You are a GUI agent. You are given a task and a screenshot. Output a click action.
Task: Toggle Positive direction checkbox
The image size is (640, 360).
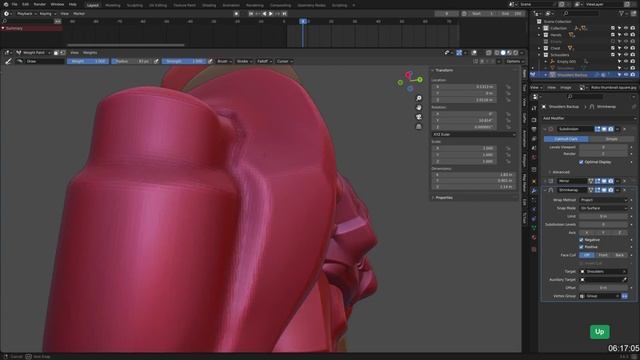point(581,247)
